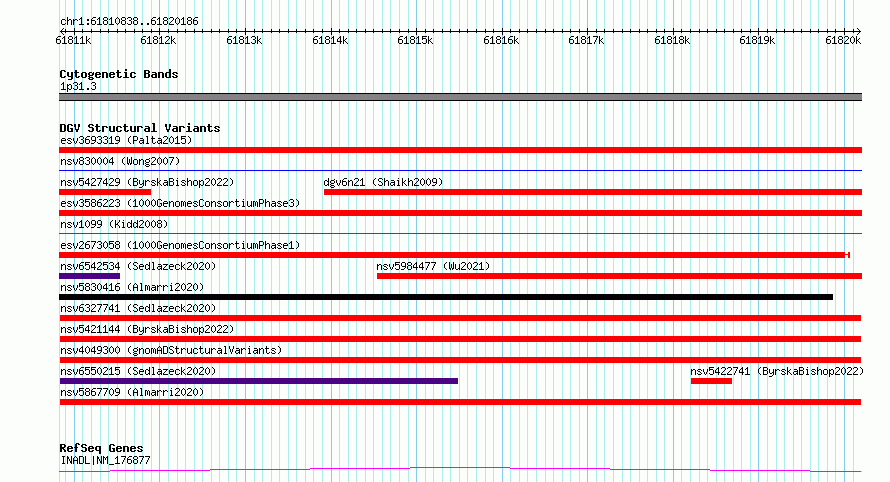
Task: Click the RefSeq Genes track heading
Action: (x=101, y=448)
